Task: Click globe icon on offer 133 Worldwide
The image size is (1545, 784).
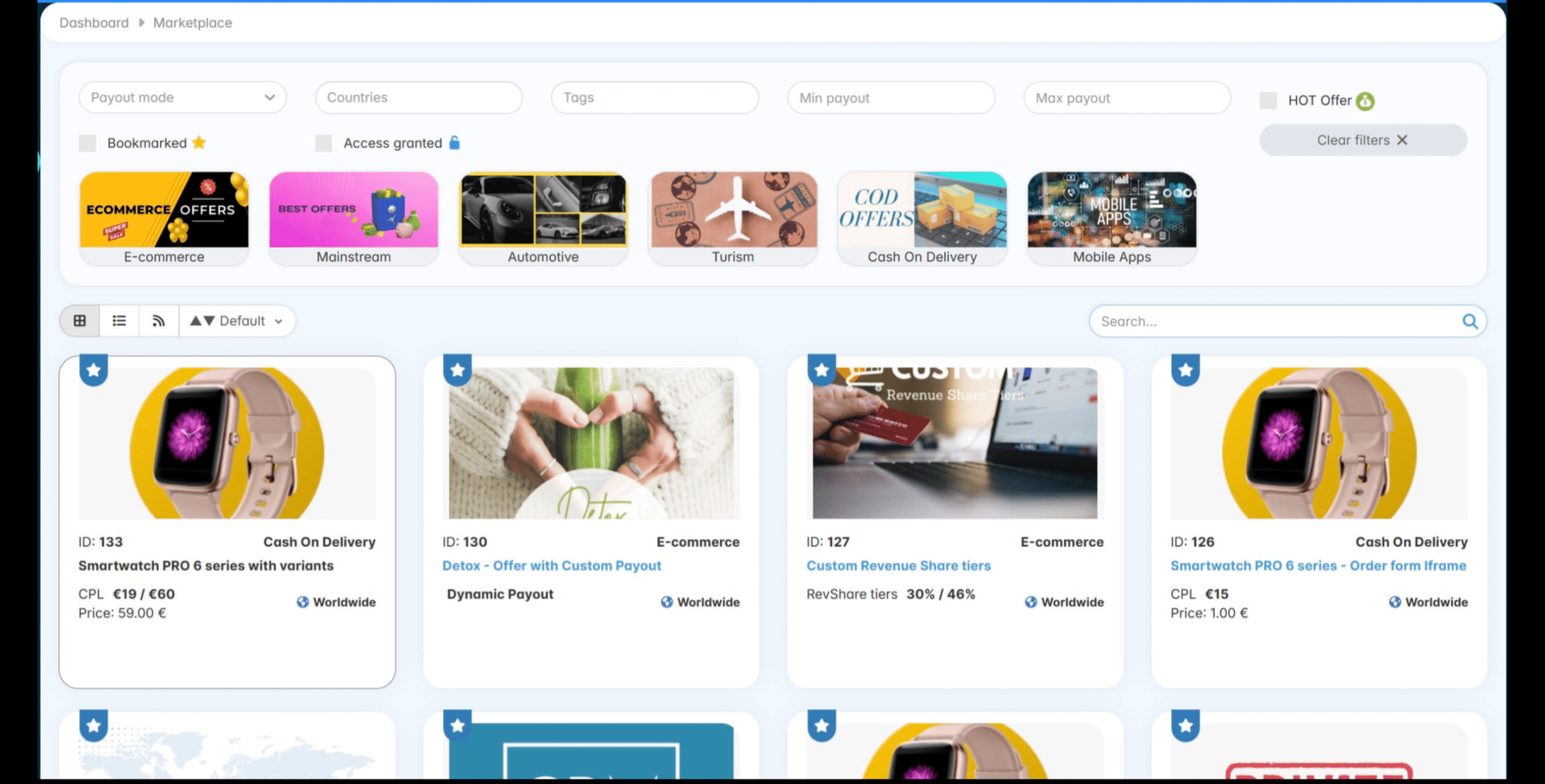Action: (x=303, y=602)
